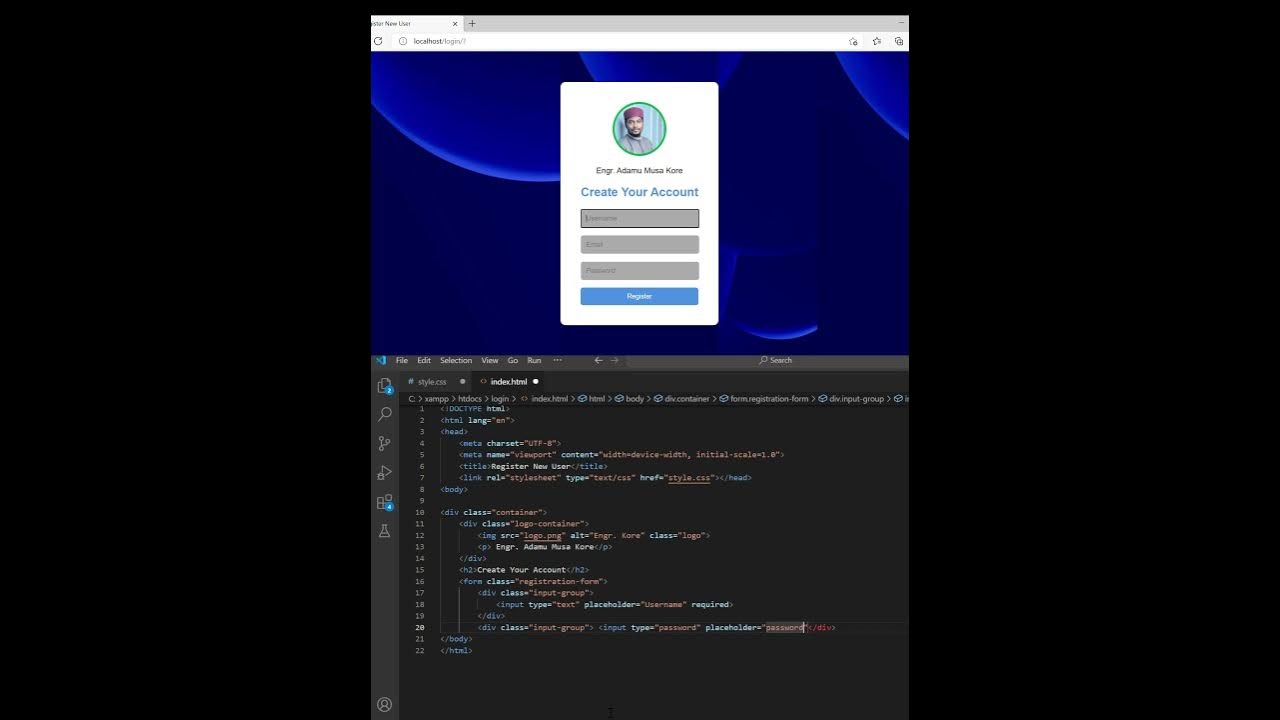Click the browser address bar URL
1280x720 pixels.
pyautogui.click(x=440, y=41)
